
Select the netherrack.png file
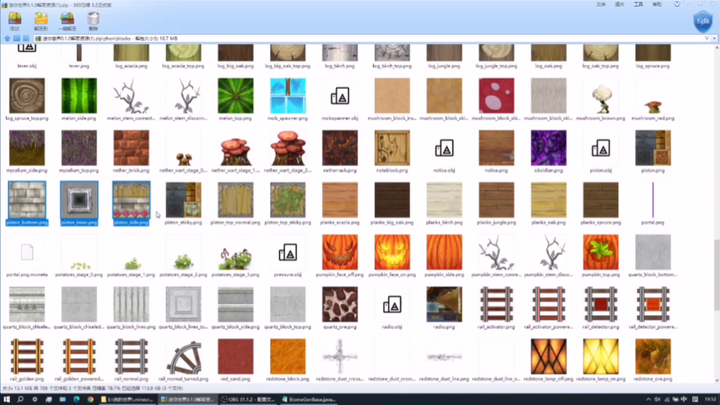click(x=340, y=152)
